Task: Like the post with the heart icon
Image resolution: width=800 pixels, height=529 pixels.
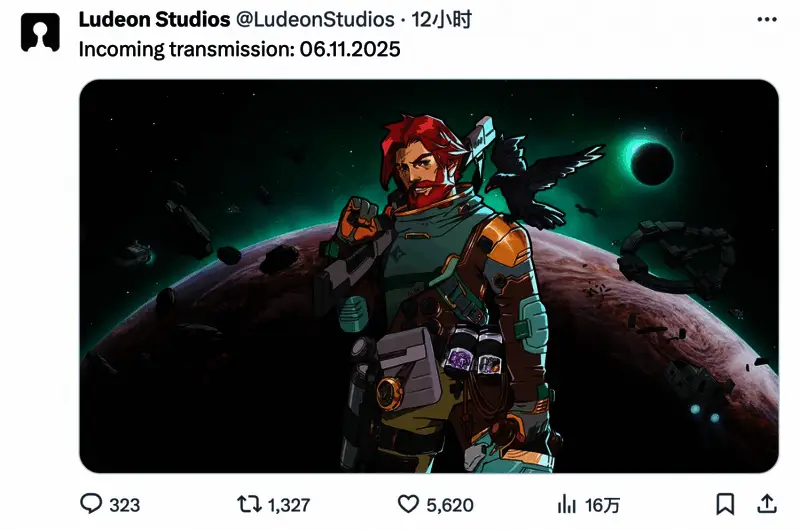Action: 408,504
